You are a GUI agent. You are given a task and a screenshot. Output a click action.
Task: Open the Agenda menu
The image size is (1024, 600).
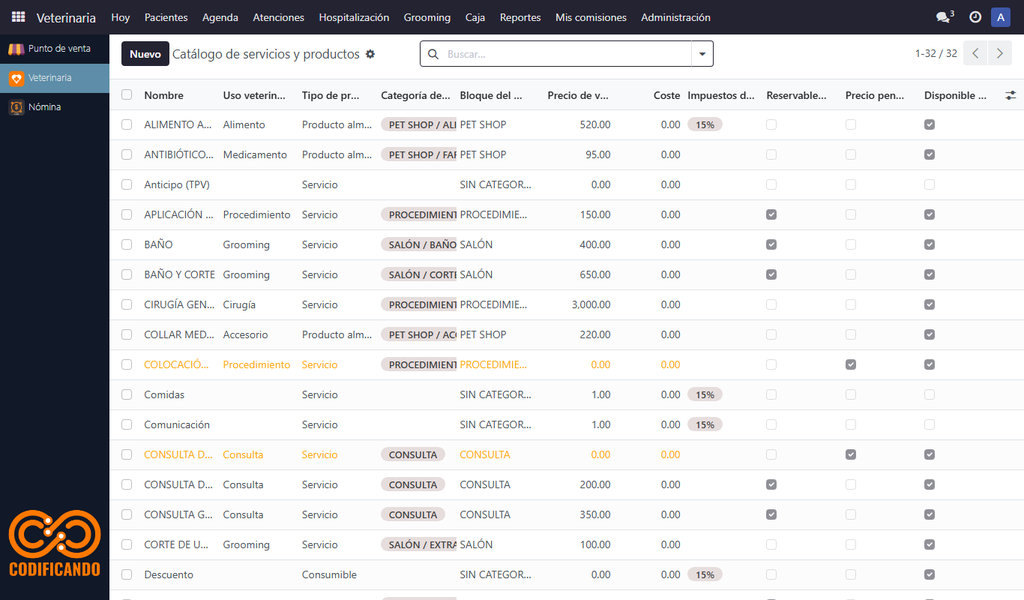click(x=220, y=17)
